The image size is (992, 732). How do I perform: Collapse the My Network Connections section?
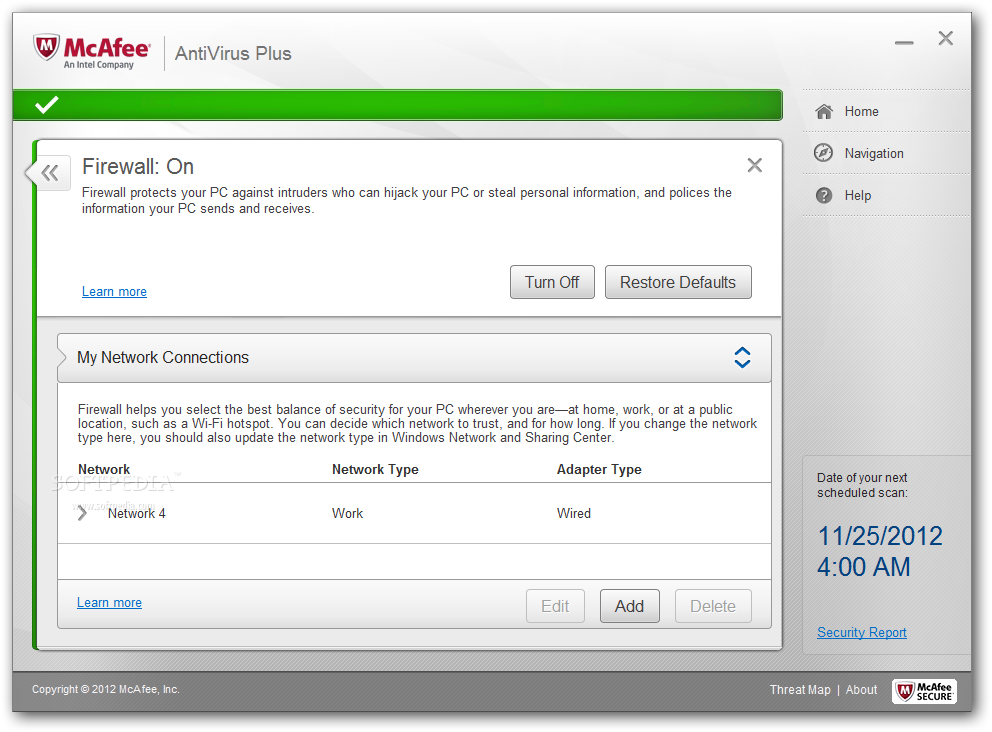click(742, 357)
